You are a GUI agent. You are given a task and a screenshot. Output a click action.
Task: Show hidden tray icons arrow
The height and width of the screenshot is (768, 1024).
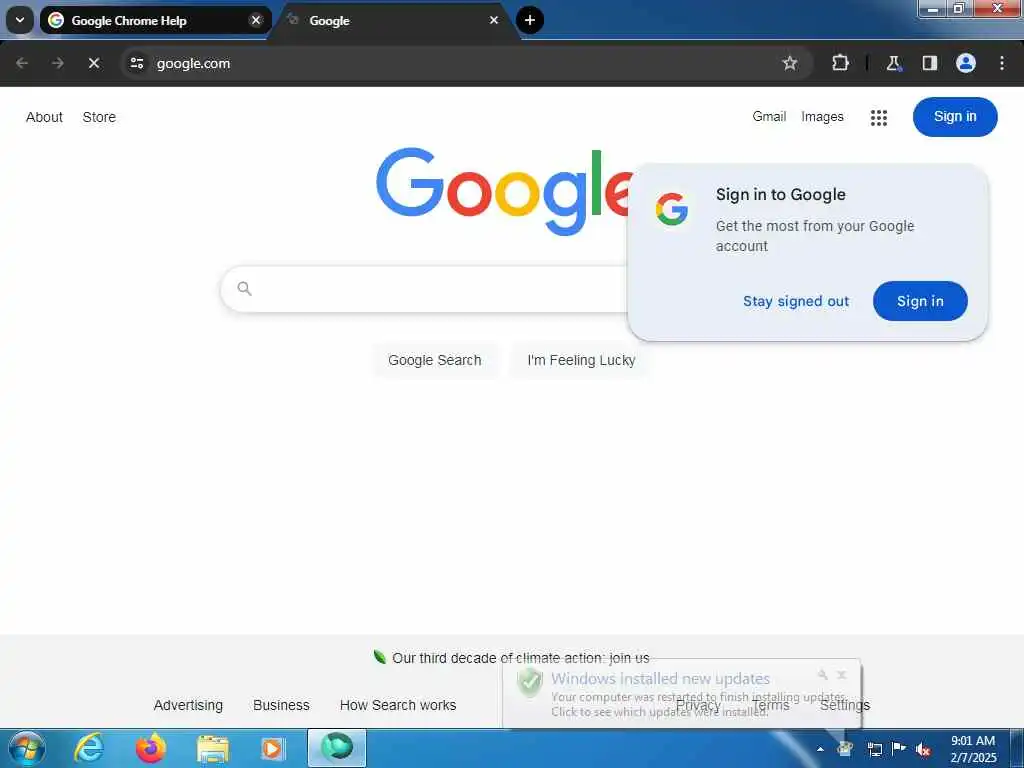[820, 749]
